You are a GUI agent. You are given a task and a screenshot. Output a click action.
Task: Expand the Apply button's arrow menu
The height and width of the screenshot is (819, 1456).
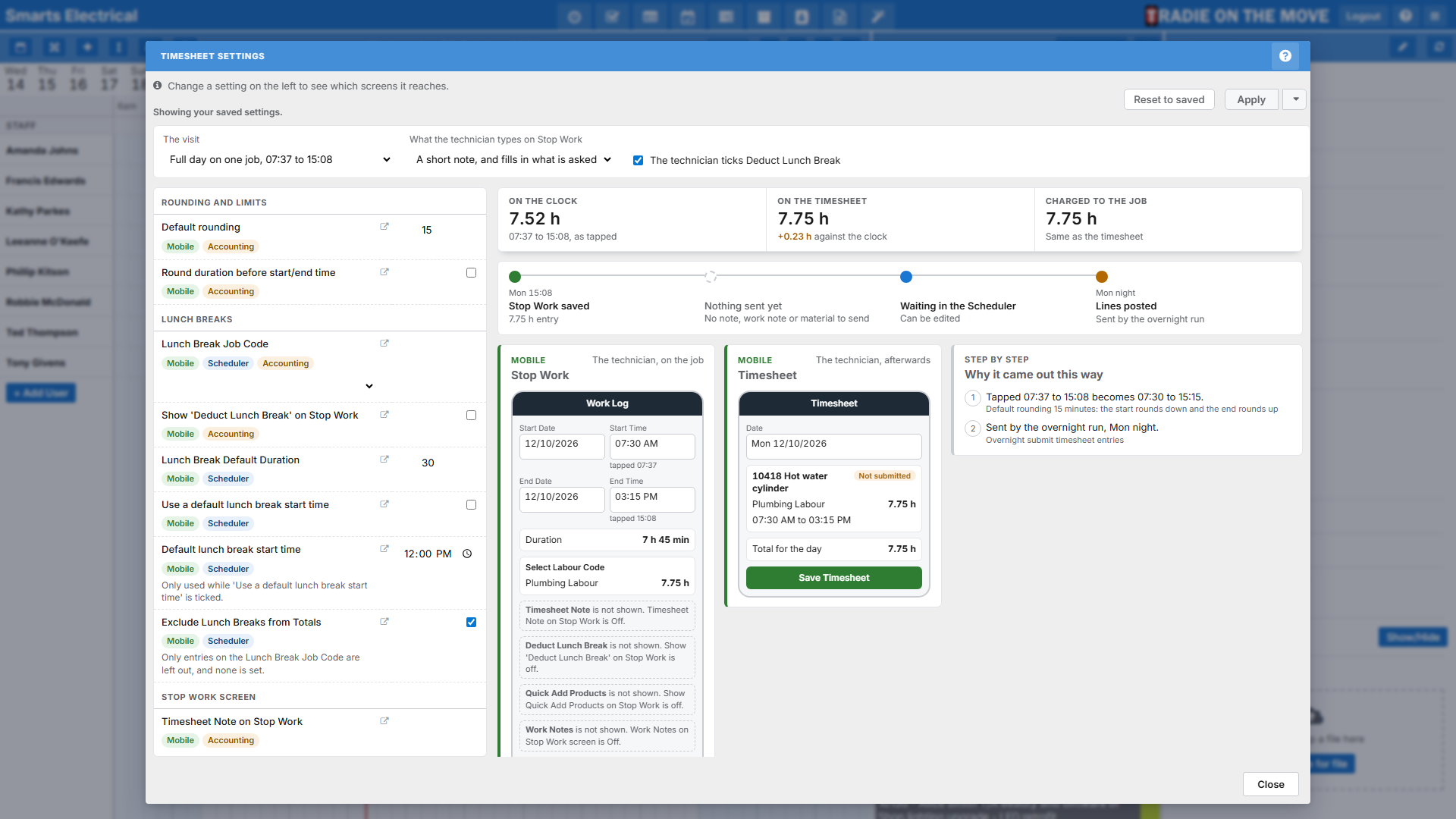[1295, 99]
